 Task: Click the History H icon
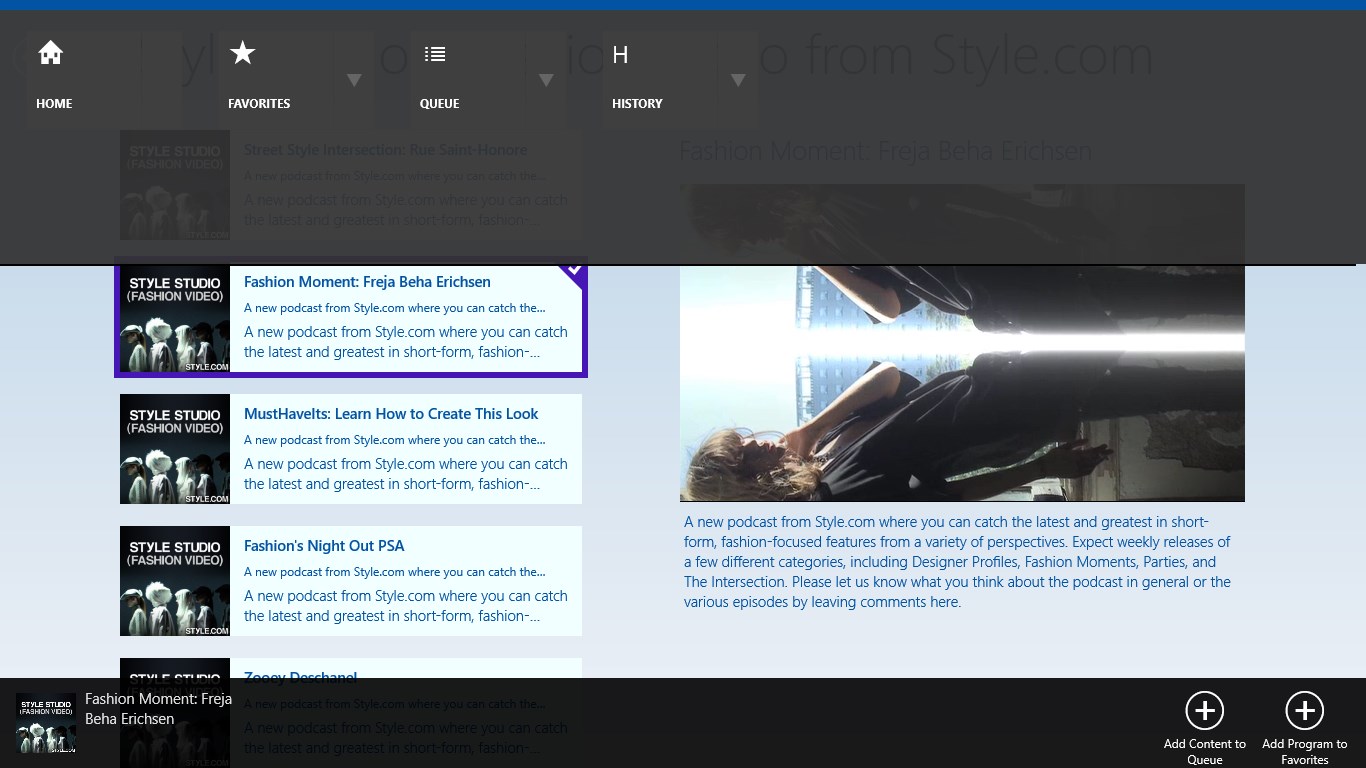[620, 55]
